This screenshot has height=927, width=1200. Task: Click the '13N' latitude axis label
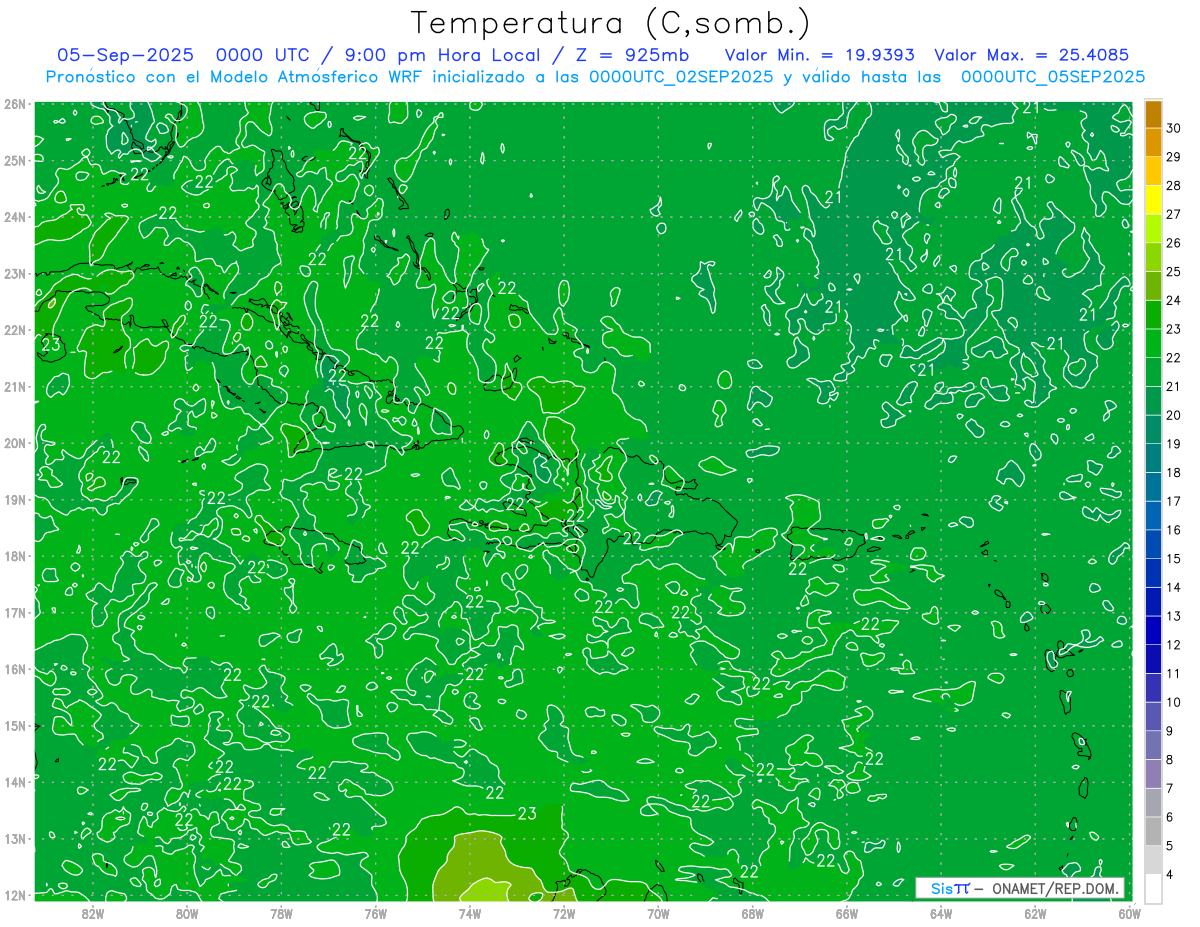click(x=14, y=838)
